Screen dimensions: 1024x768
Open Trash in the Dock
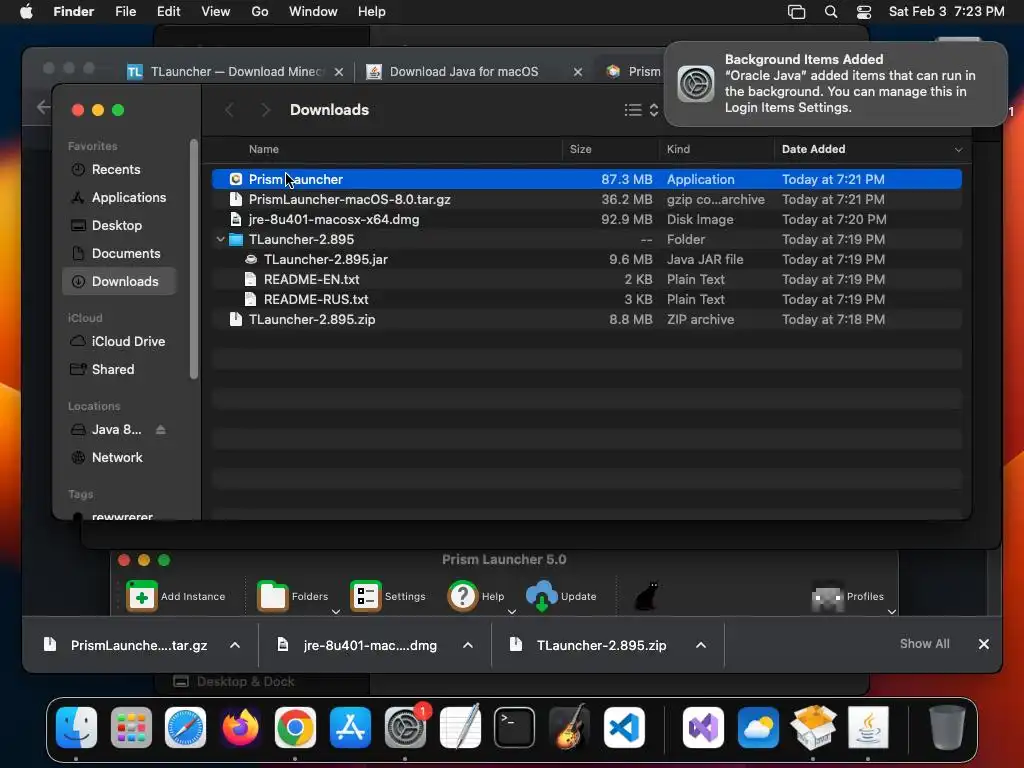[947, 727]
